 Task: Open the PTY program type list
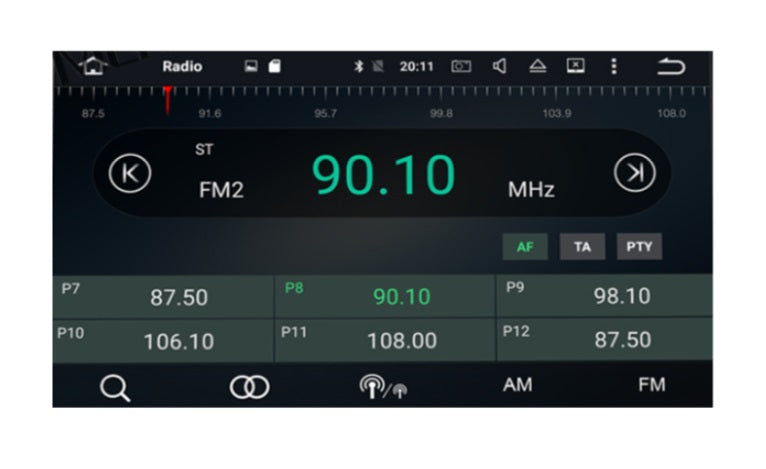tap(639, 247)
